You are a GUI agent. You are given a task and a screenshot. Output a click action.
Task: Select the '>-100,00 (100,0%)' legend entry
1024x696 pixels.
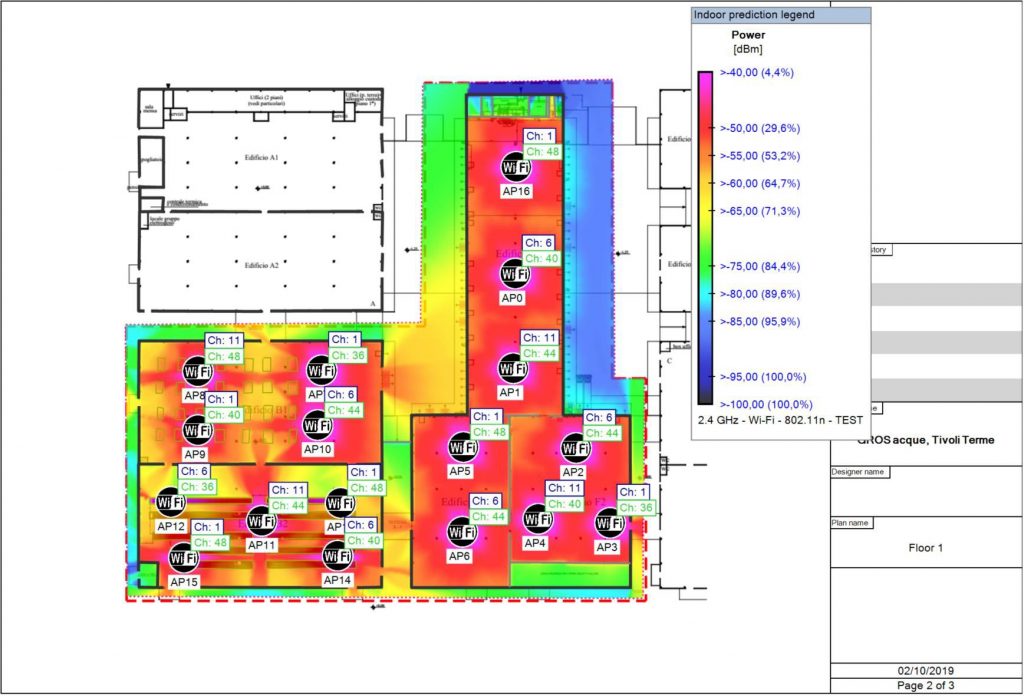point(766,404)
